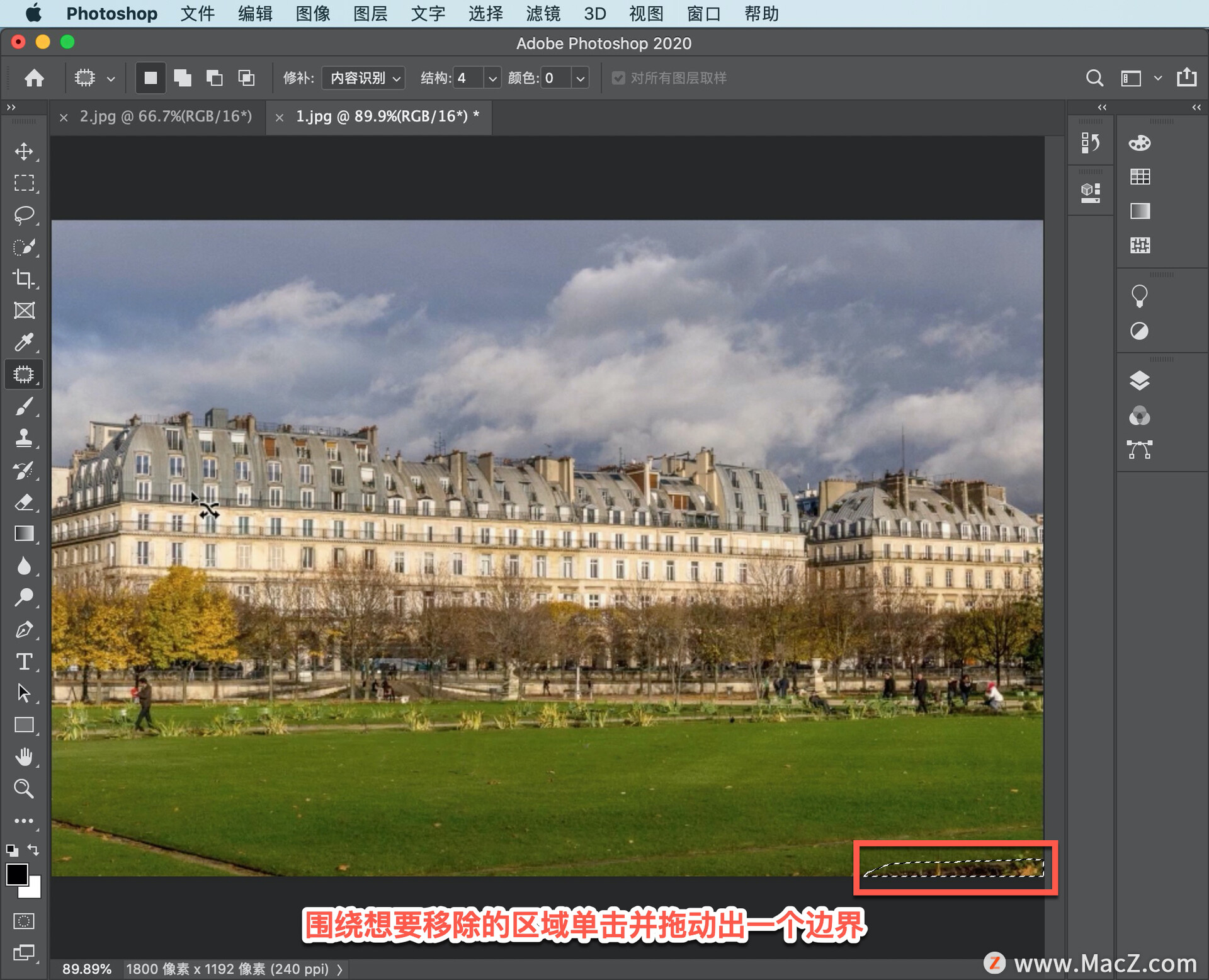Viewport: 1209px width, 980px height.
Task: Open the 3D panel icon
Action: 1091,192
